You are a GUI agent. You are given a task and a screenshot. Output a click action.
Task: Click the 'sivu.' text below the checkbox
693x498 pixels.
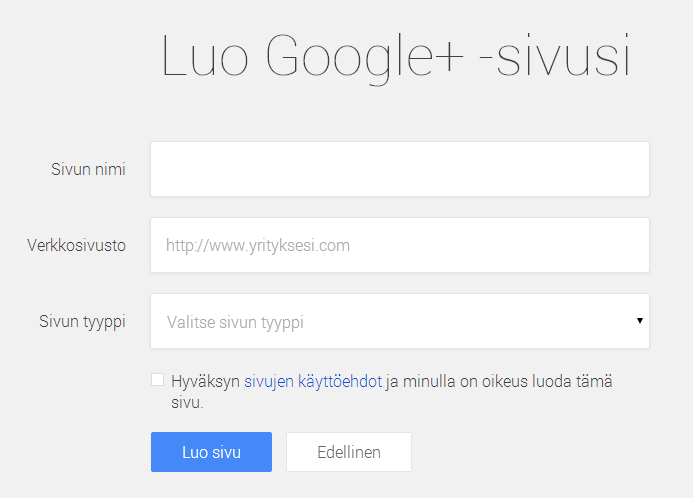(x=187, y=403)
